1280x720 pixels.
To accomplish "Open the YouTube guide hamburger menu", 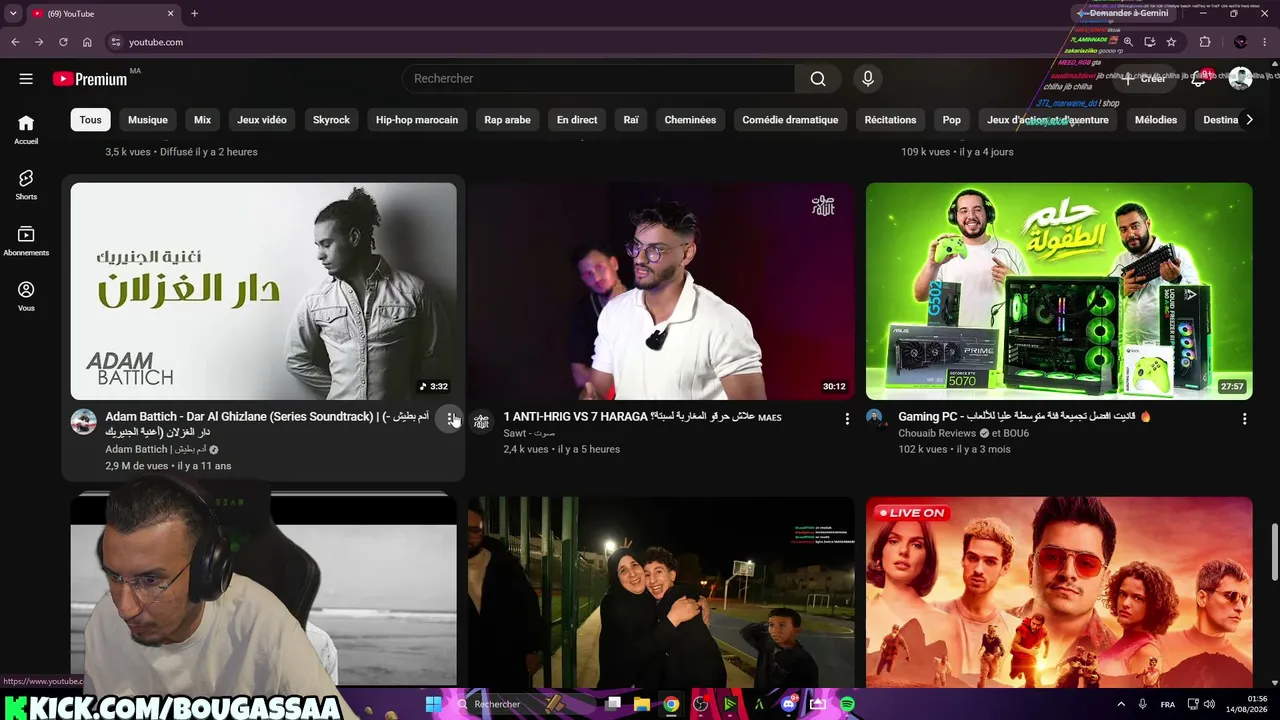I will coord(26,79).
